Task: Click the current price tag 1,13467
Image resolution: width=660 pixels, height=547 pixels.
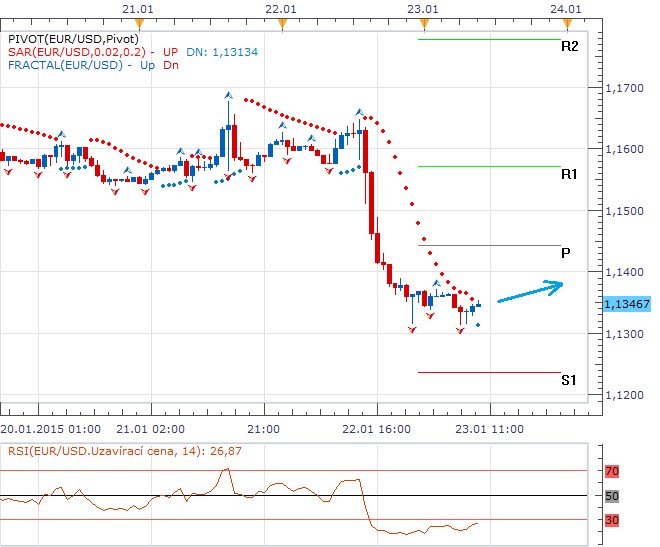Action: [x=628, y=304]
